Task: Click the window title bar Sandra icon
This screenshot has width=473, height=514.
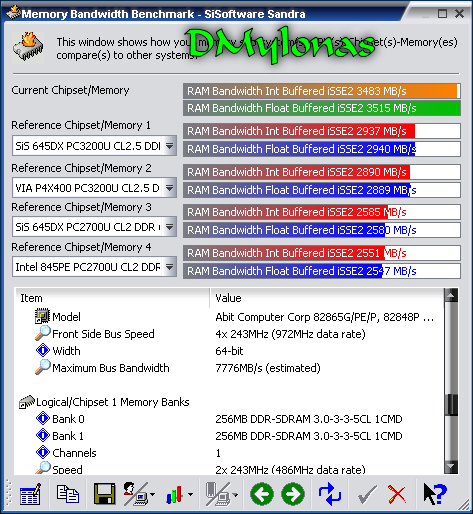Action: point(13,13)
